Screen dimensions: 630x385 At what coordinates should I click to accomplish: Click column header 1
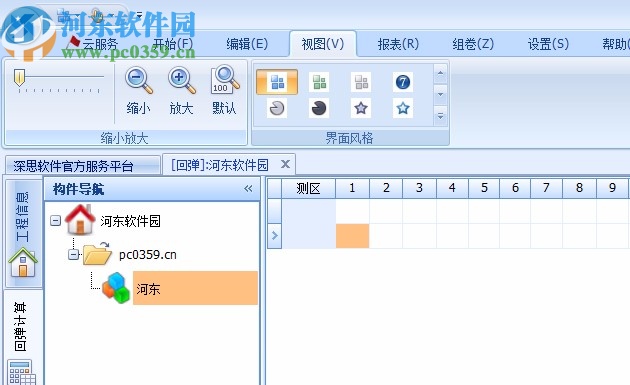pos(352,188)
